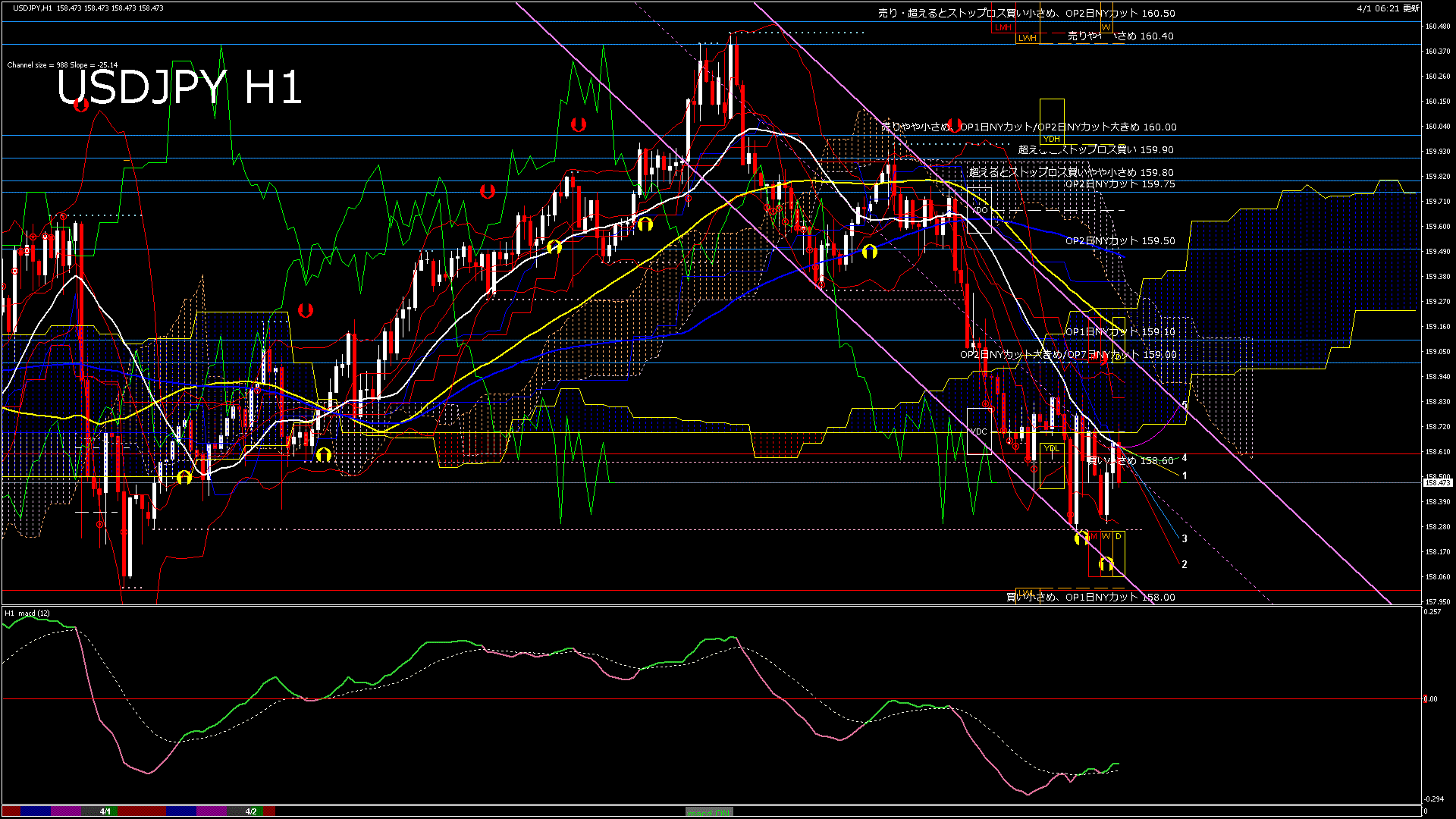Toggle the macd ON button
Viewport: 1456px width, 819px height.
(709, 812)
